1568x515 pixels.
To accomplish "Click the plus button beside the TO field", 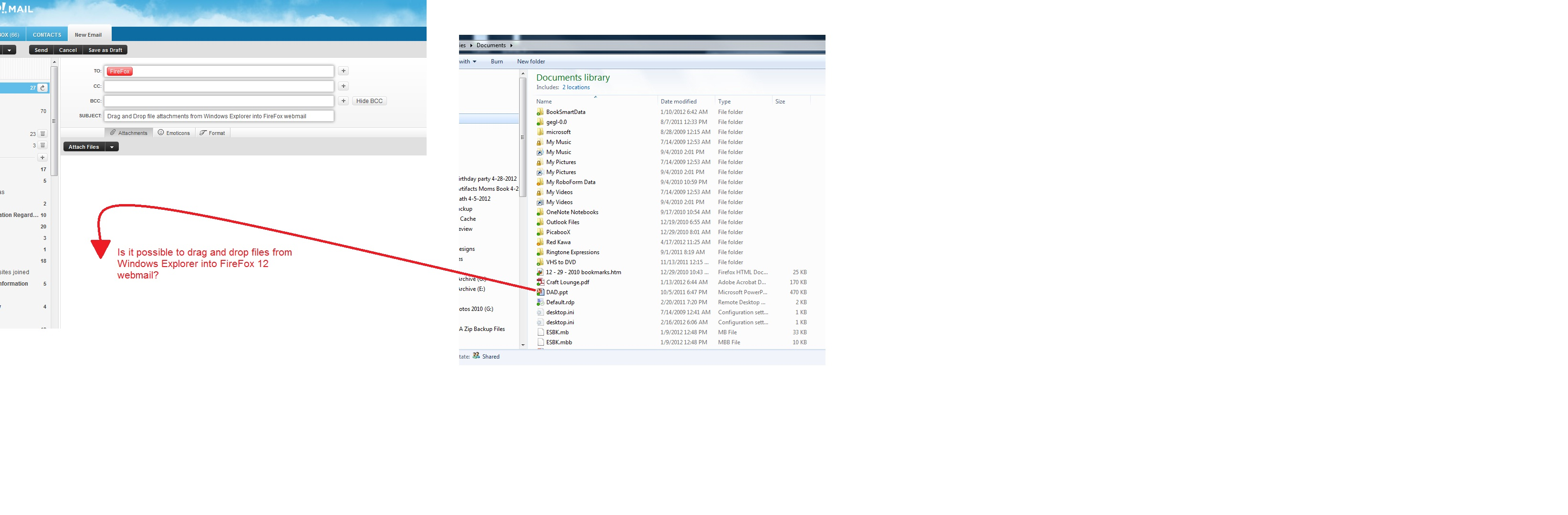I will (x=343, y=71).
